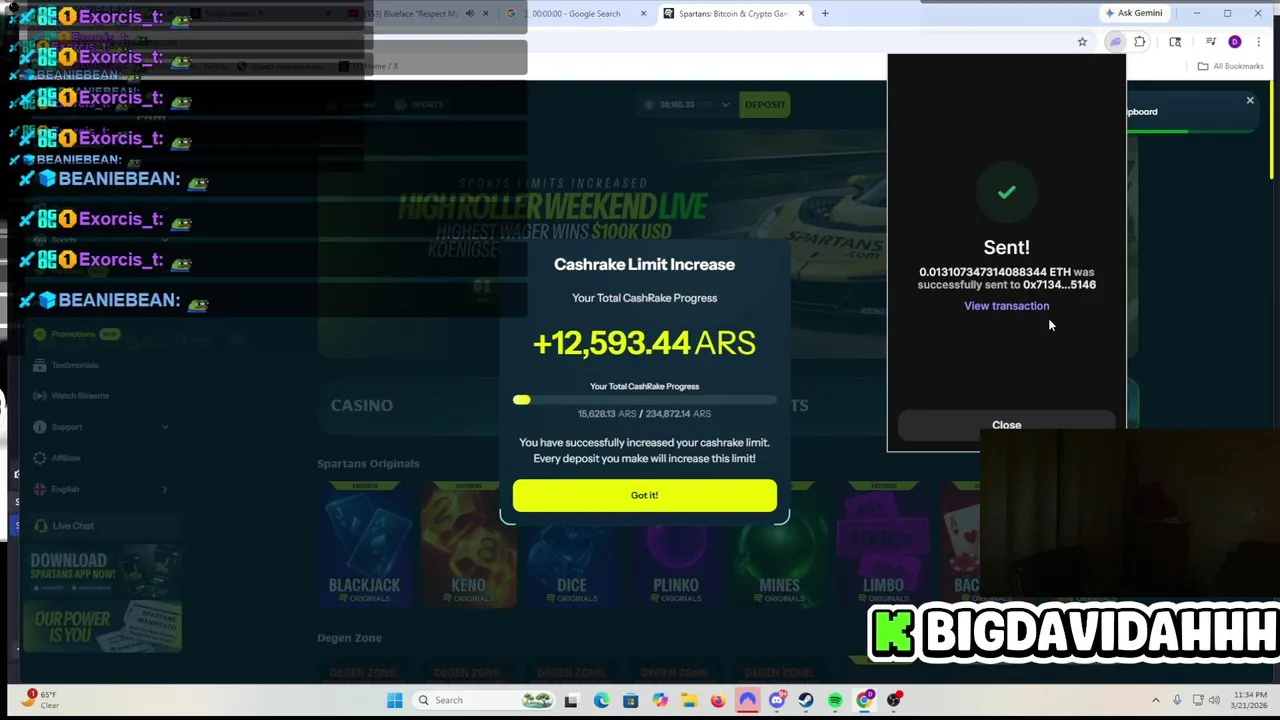Open the Phantom wallet extension icon
This screenshot has width=1280, height=720.
point(1115,42)
